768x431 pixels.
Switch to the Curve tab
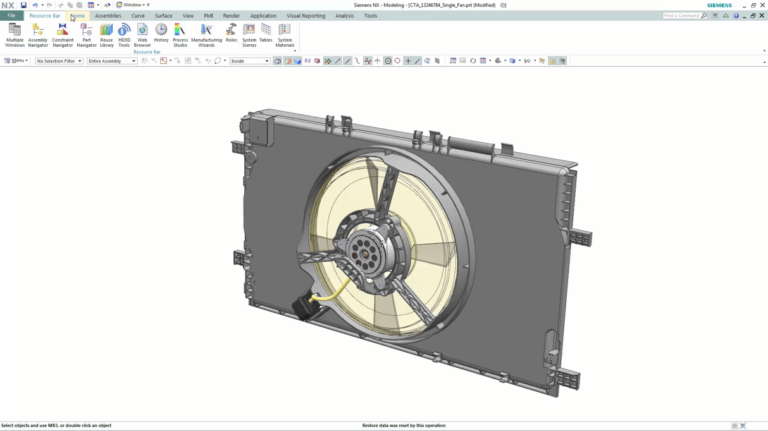pyautogui.click(x=138, y=16)
